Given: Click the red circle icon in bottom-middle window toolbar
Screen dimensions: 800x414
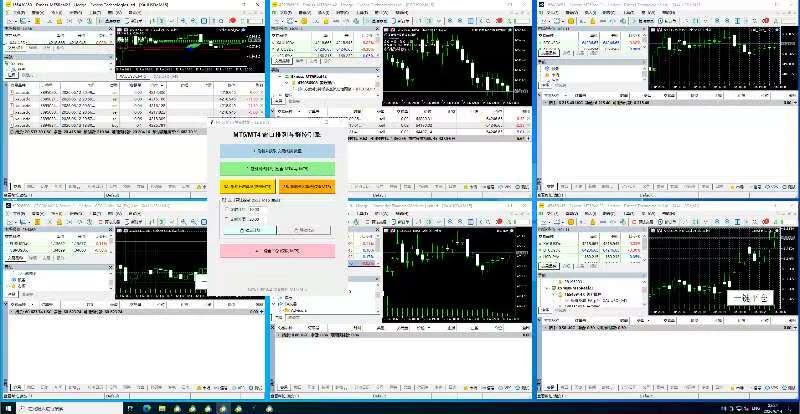Looking at the screenshot, I should pyautogui.click(x=499, y=222).
